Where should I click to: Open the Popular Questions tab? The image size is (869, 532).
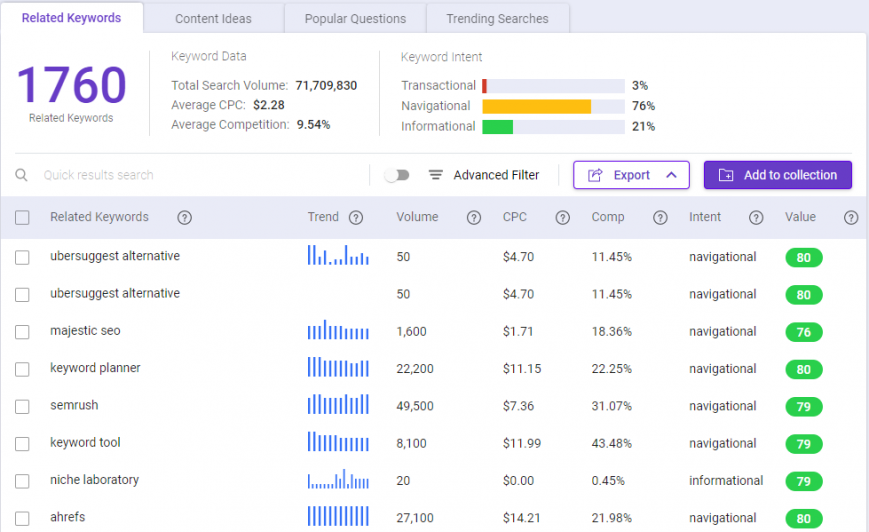click(355, 19)
